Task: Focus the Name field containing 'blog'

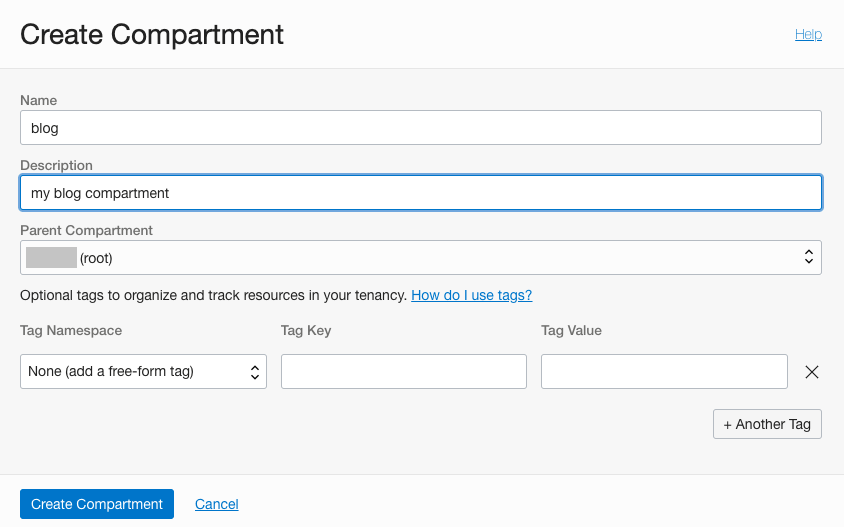Action: pos(420,128)
